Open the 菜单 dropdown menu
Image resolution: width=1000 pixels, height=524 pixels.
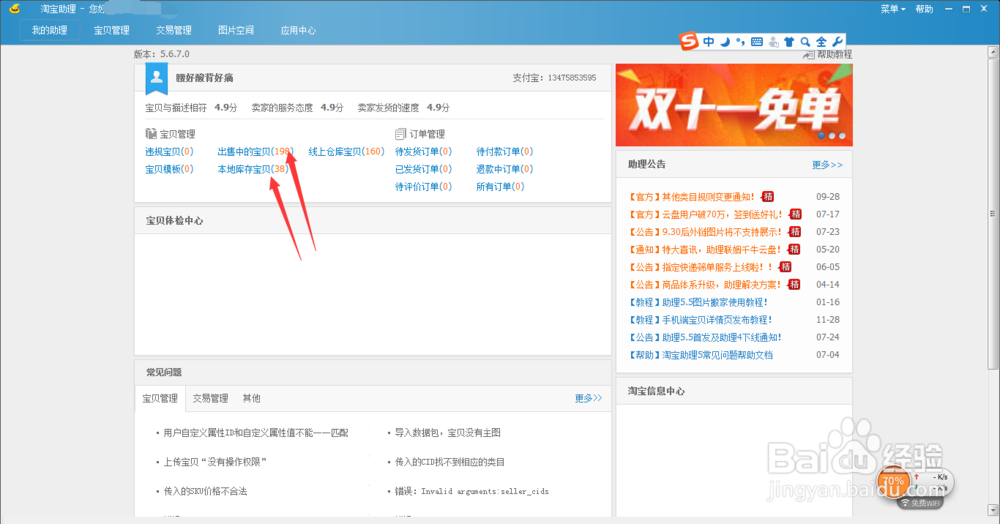pos(893,9)
